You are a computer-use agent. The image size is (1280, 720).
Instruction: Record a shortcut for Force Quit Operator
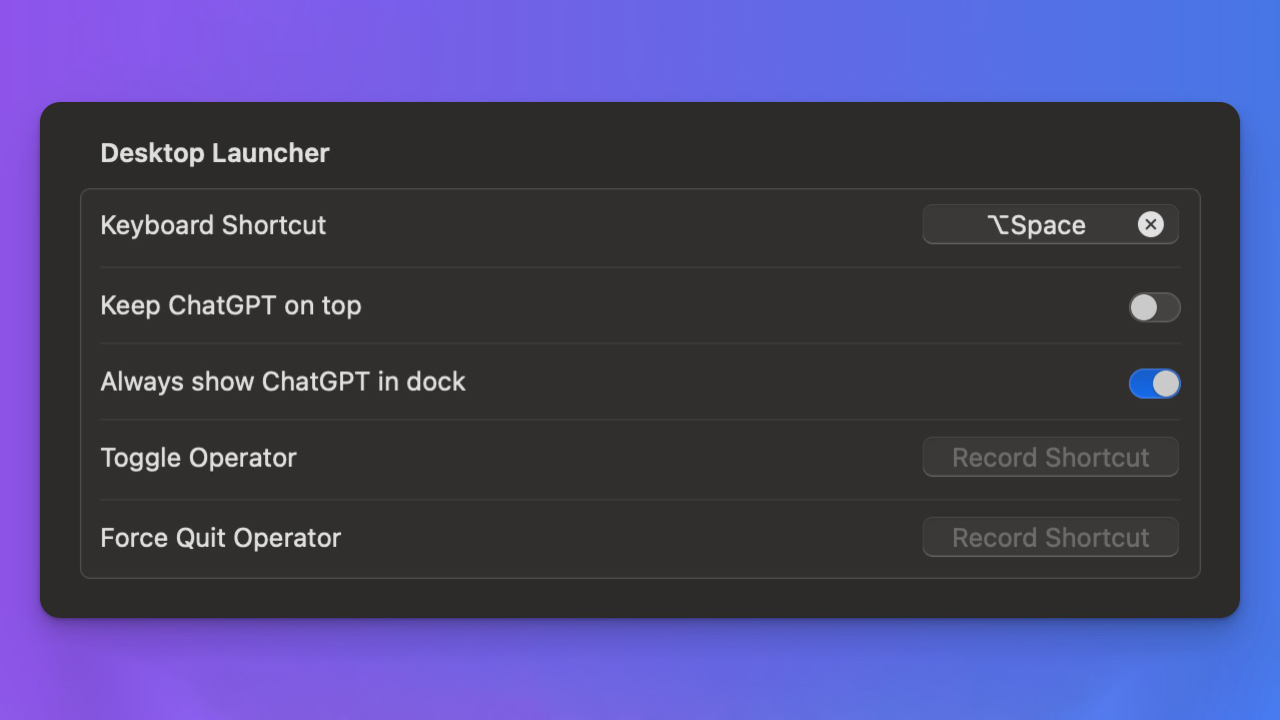click(x=1050, y=537)
